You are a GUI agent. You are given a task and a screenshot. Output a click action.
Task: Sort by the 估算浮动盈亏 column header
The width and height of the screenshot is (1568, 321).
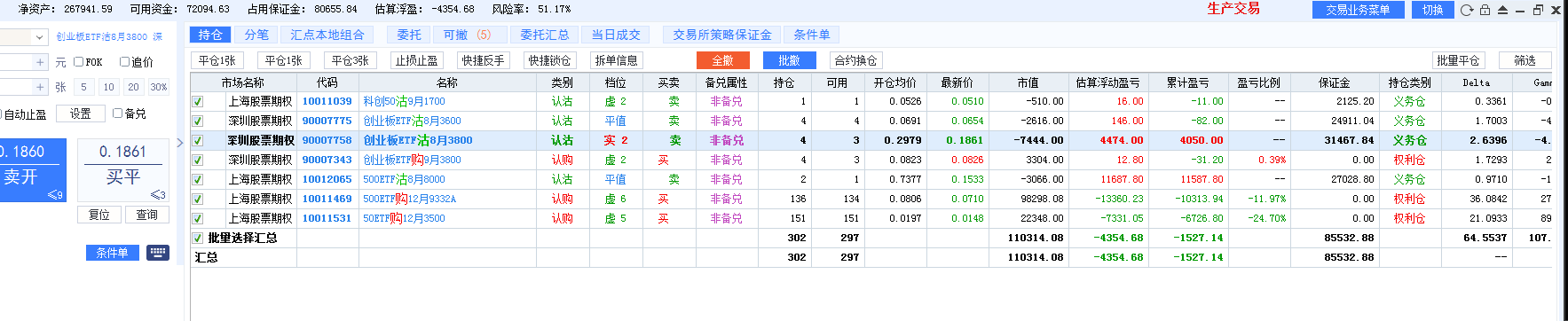(x=1108, y=82)
